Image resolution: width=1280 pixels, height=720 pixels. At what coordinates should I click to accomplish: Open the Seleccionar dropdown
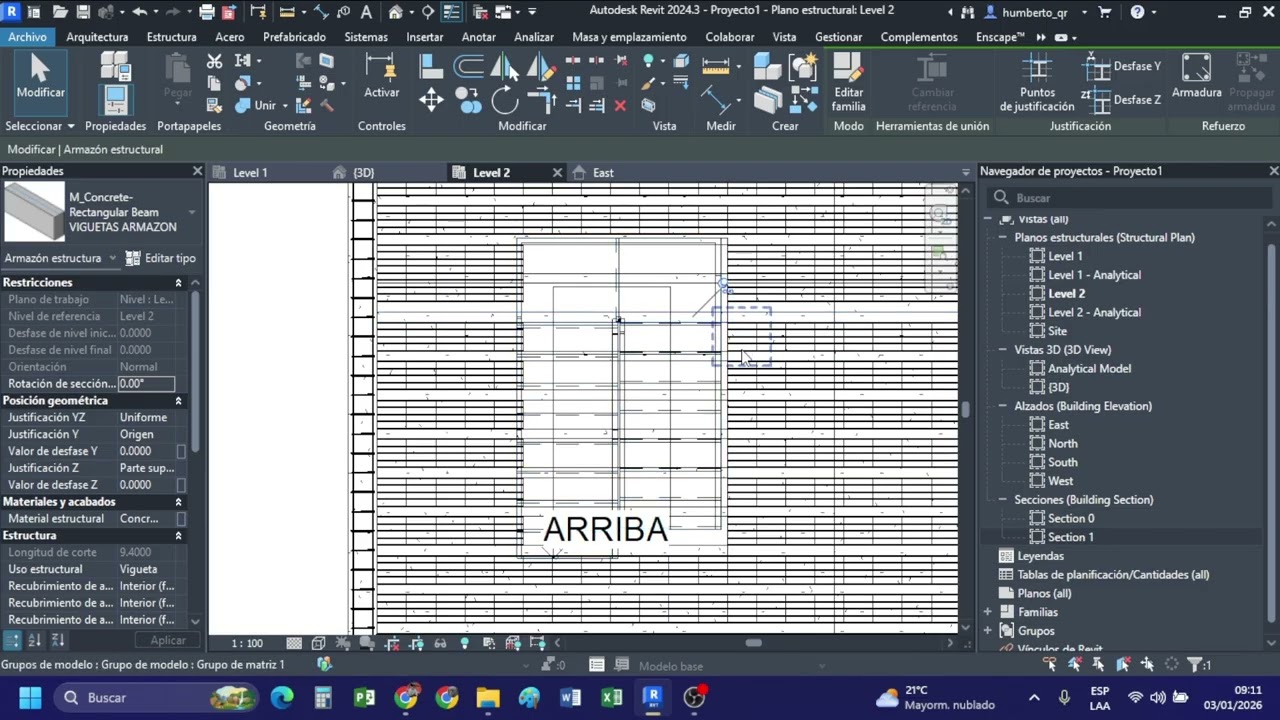40,126
